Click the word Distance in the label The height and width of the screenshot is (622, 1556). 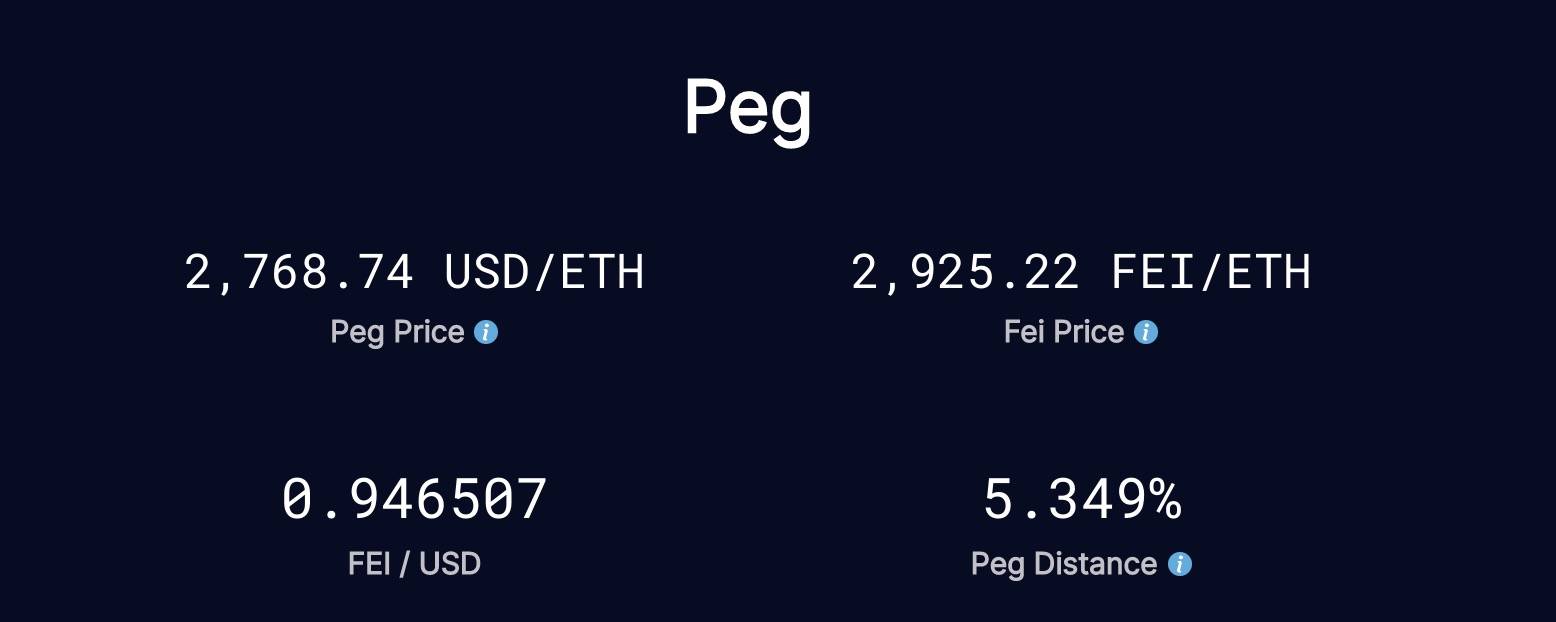[x=1095, y=564]
